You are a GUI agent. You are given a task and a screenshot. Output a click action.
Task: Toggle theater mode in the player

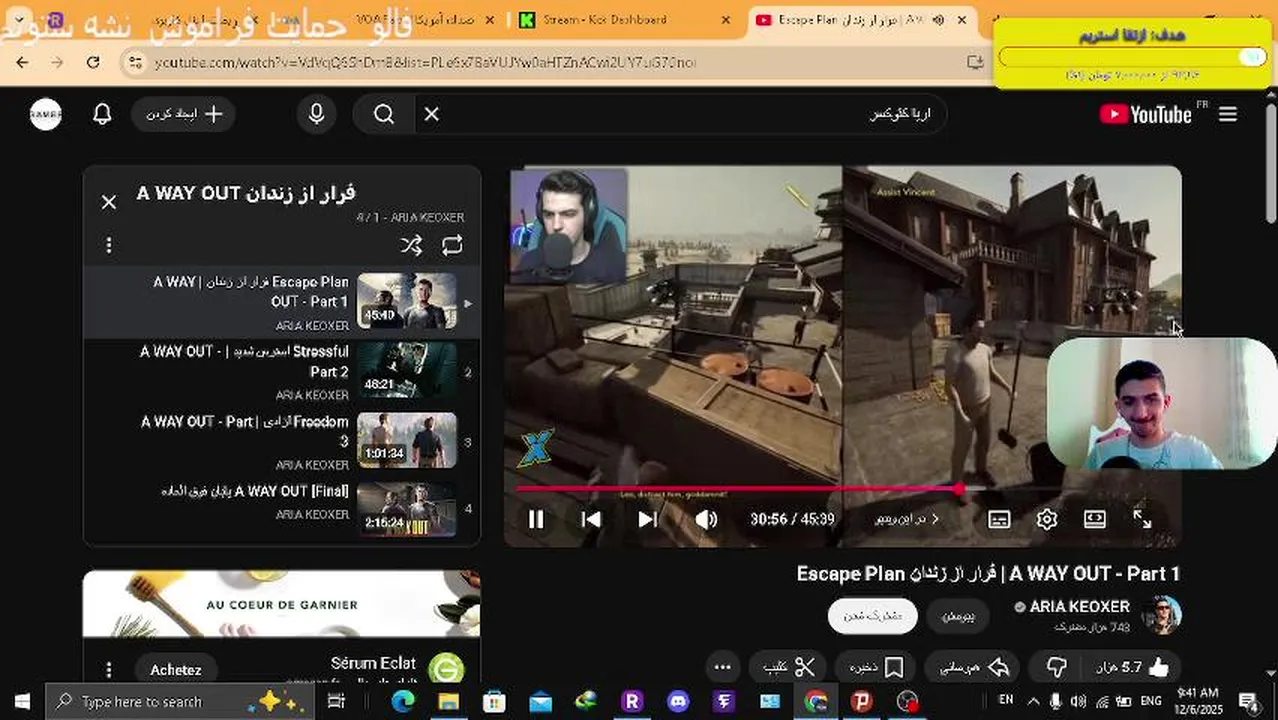click(1095, 519)
